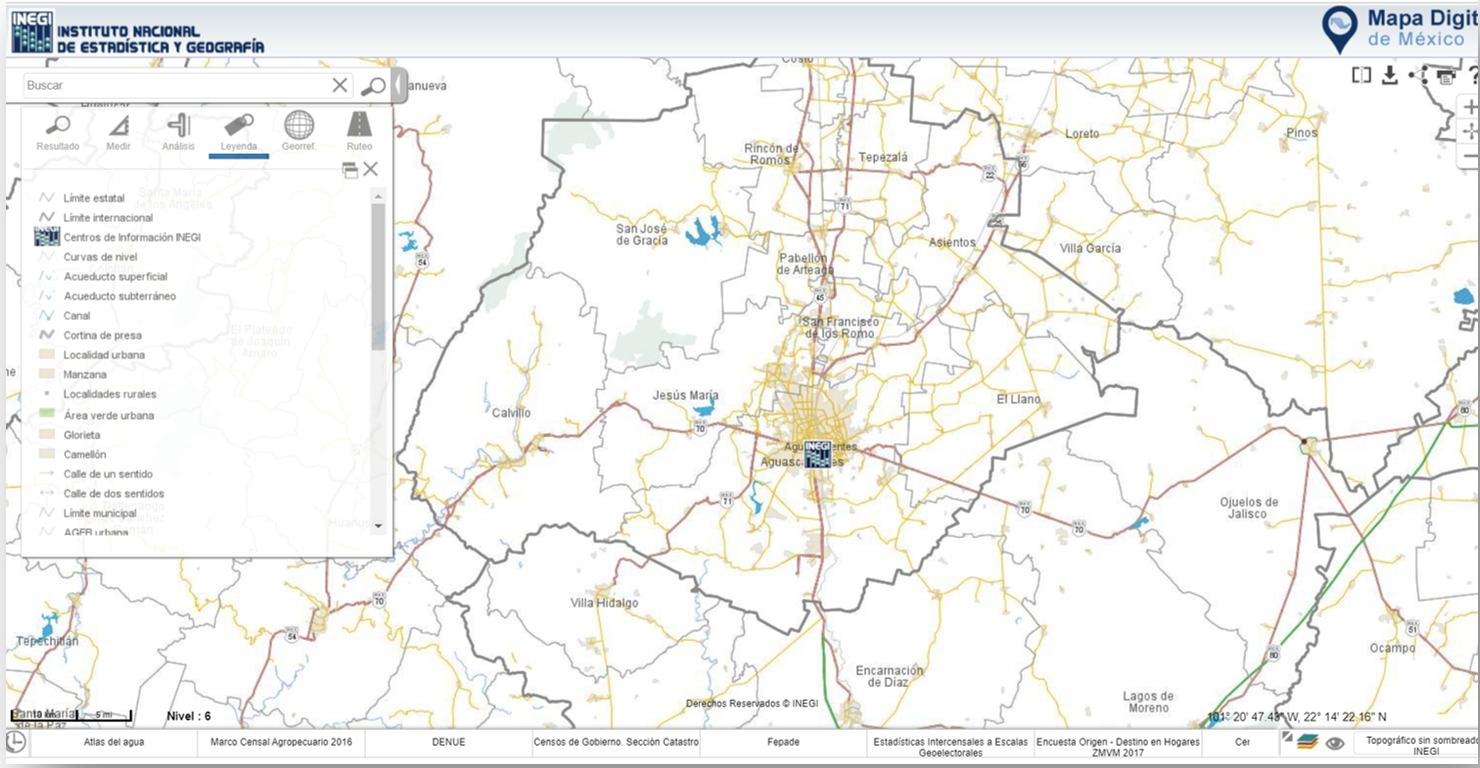The width and height of the screenshot is (1480, 768).
Task: Click the INEGI logo in the header
Action: pos(138,32)
